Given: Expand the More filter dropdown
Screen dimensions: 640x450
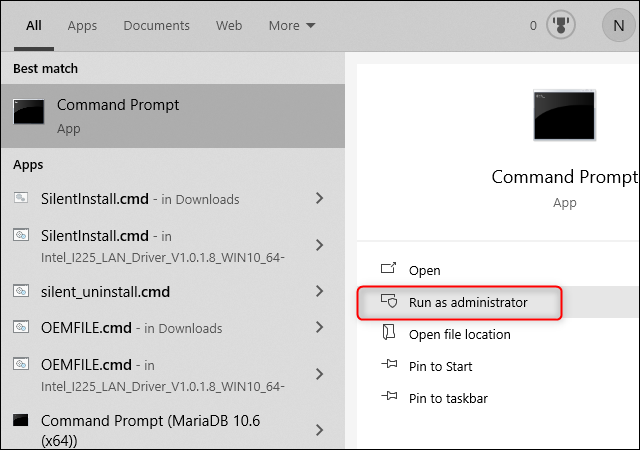Looking at the screenshot, I should pyautogui.click(x=292, y=26).
